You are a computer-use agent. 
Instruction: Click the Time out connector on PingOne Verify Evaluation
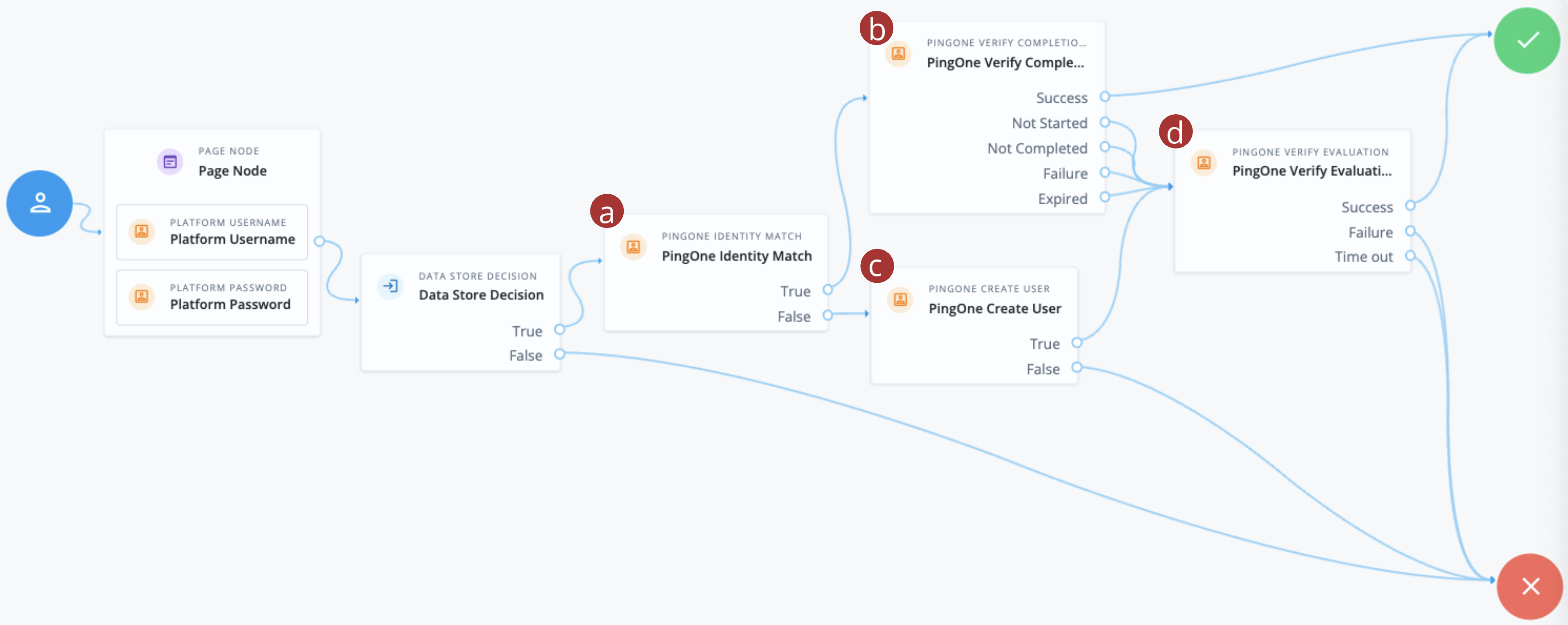[1410, 256]
